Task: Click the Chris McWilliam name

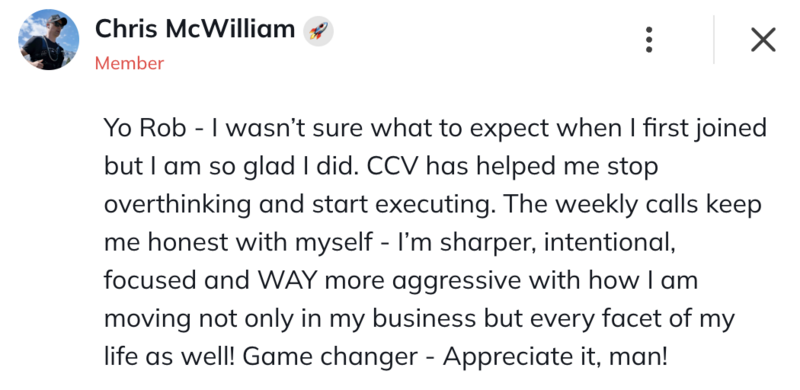Action: click(x=195, y=29)
